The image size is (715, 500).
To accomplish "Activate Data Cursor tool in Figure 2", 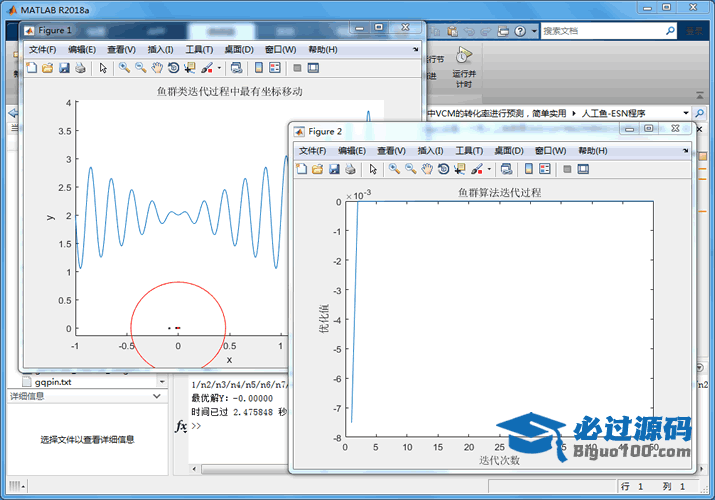I will point(460,169).
